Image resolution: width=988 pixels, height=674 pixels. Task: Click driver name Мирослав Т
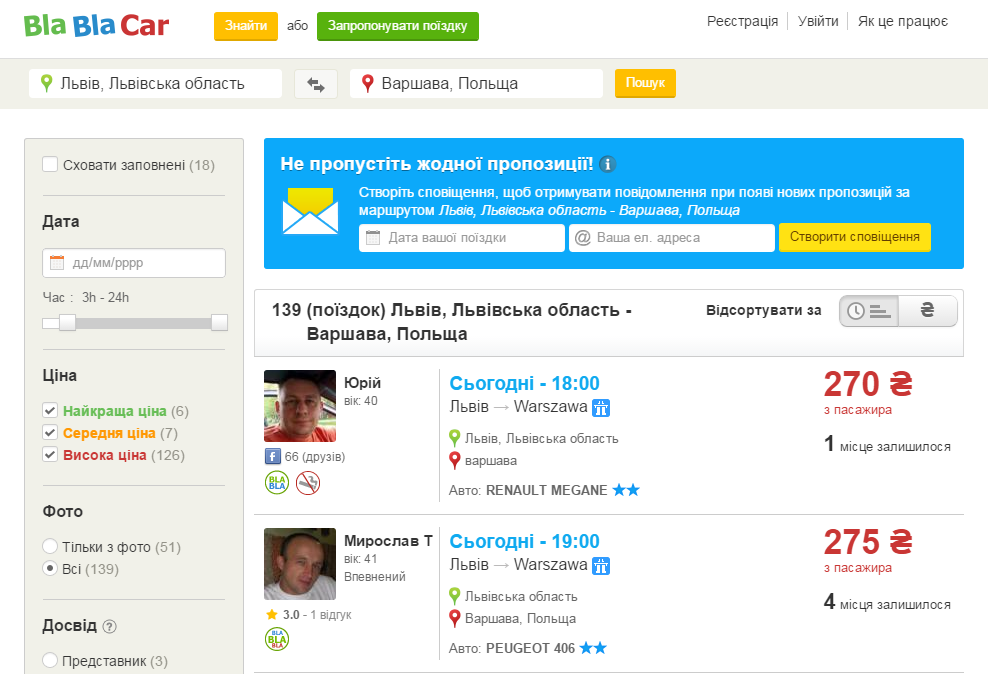click(x=388, y=541)
